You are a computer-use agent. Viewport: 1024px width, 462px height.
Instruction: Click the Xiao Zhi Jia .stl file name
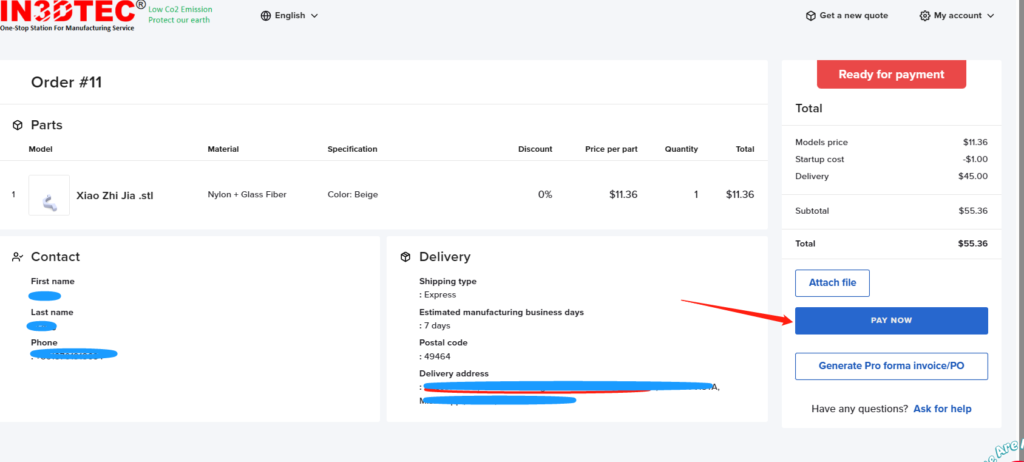[x=116, y=195]
